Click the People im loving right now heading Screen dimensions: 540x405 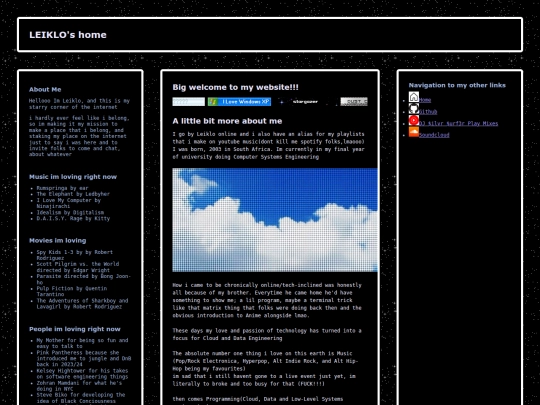[x=75, y=329]
